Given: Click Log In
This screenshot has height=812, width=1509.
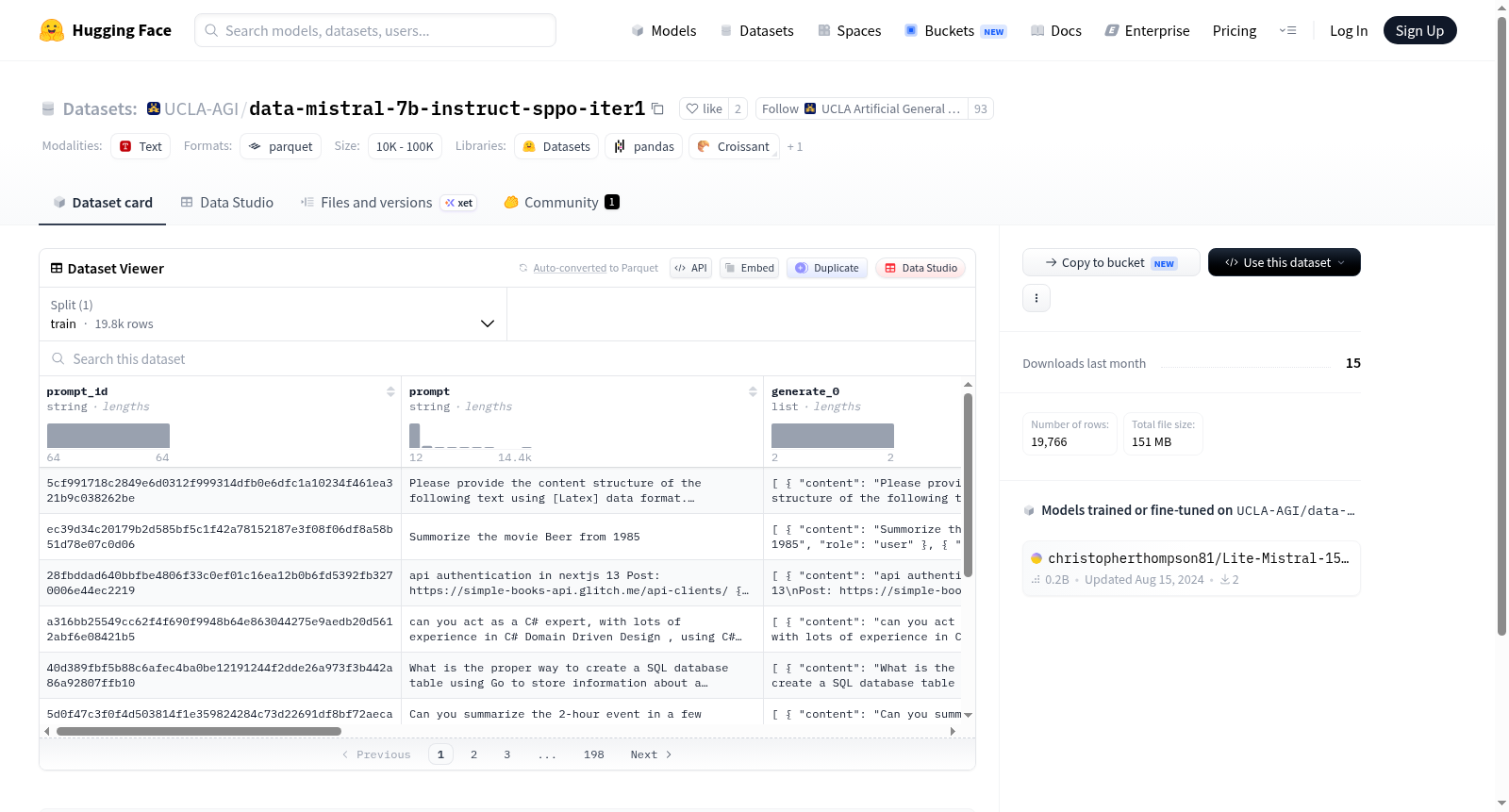Looking at the screenshot, I should coord(1349,30).
